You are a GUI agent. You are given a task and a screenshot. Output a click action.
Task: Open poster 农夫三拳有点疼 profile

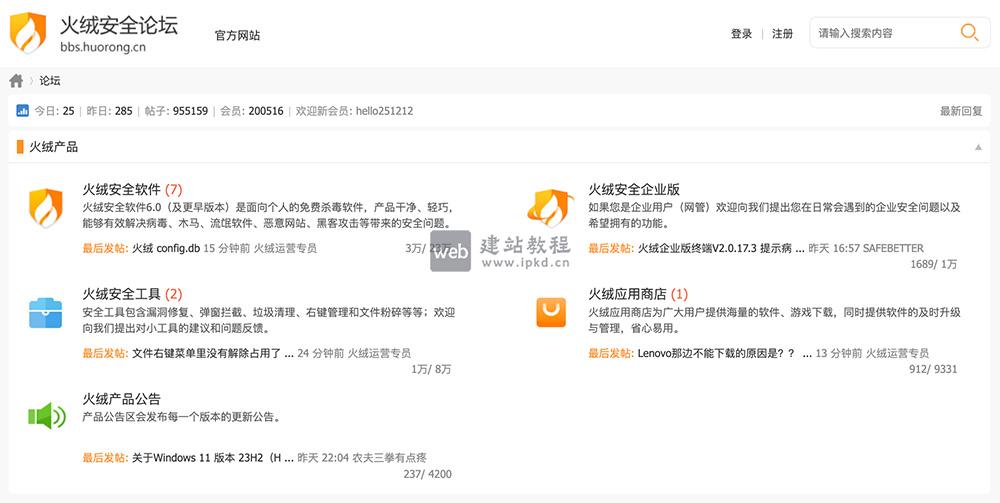pos(389,458)
